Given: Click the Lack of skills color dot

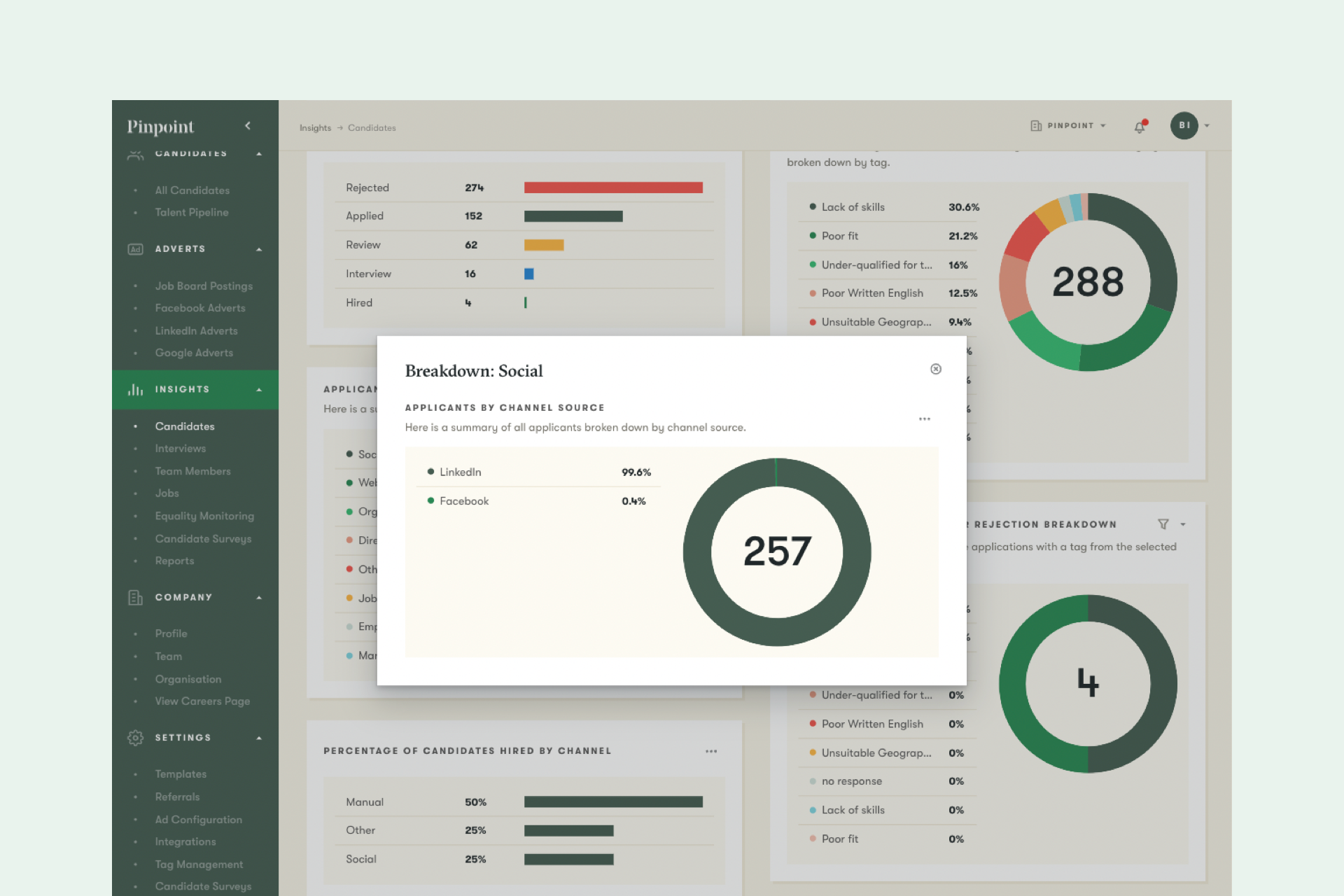Looking at the screenshot, I should (x=812, y=206).
